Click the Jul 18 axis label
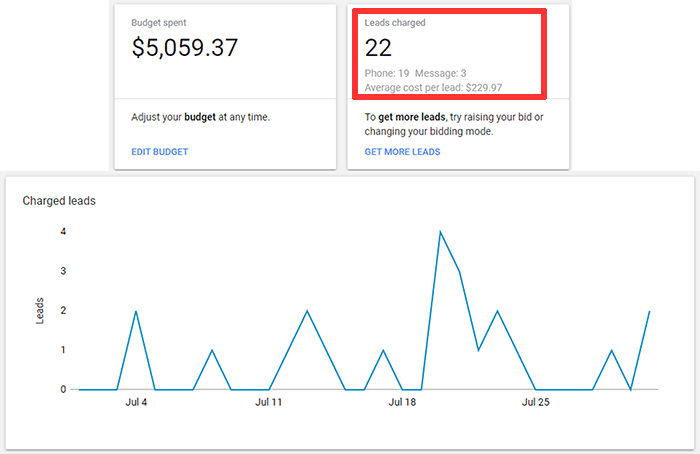Image resolution: width=700 pixels, height=454 pixels. pos(402,402)
